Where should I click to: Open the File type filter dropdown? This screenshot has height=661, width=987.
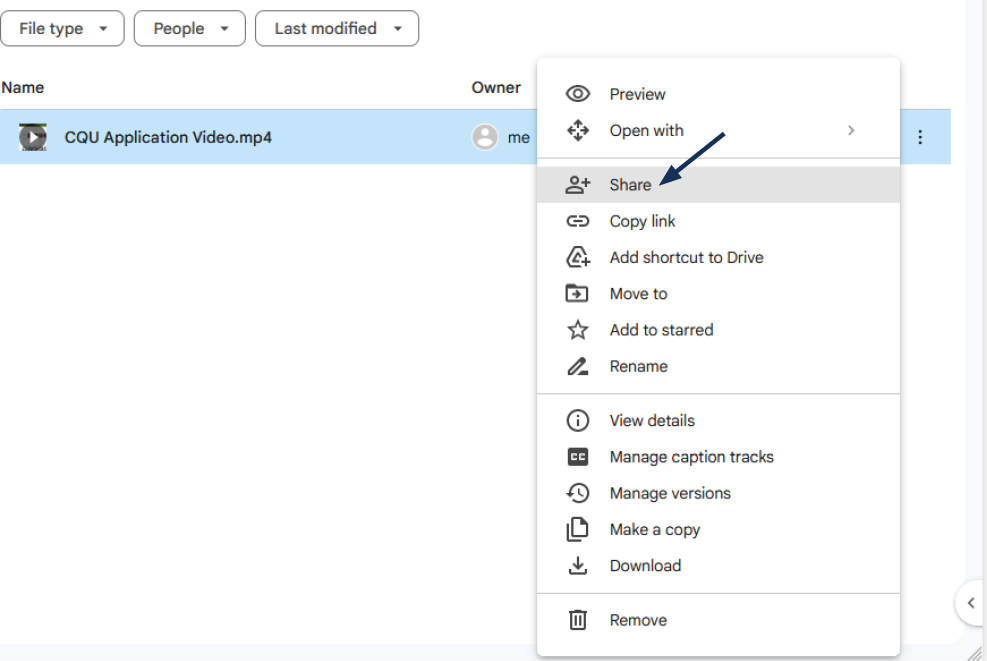click(x=62, y=29)
